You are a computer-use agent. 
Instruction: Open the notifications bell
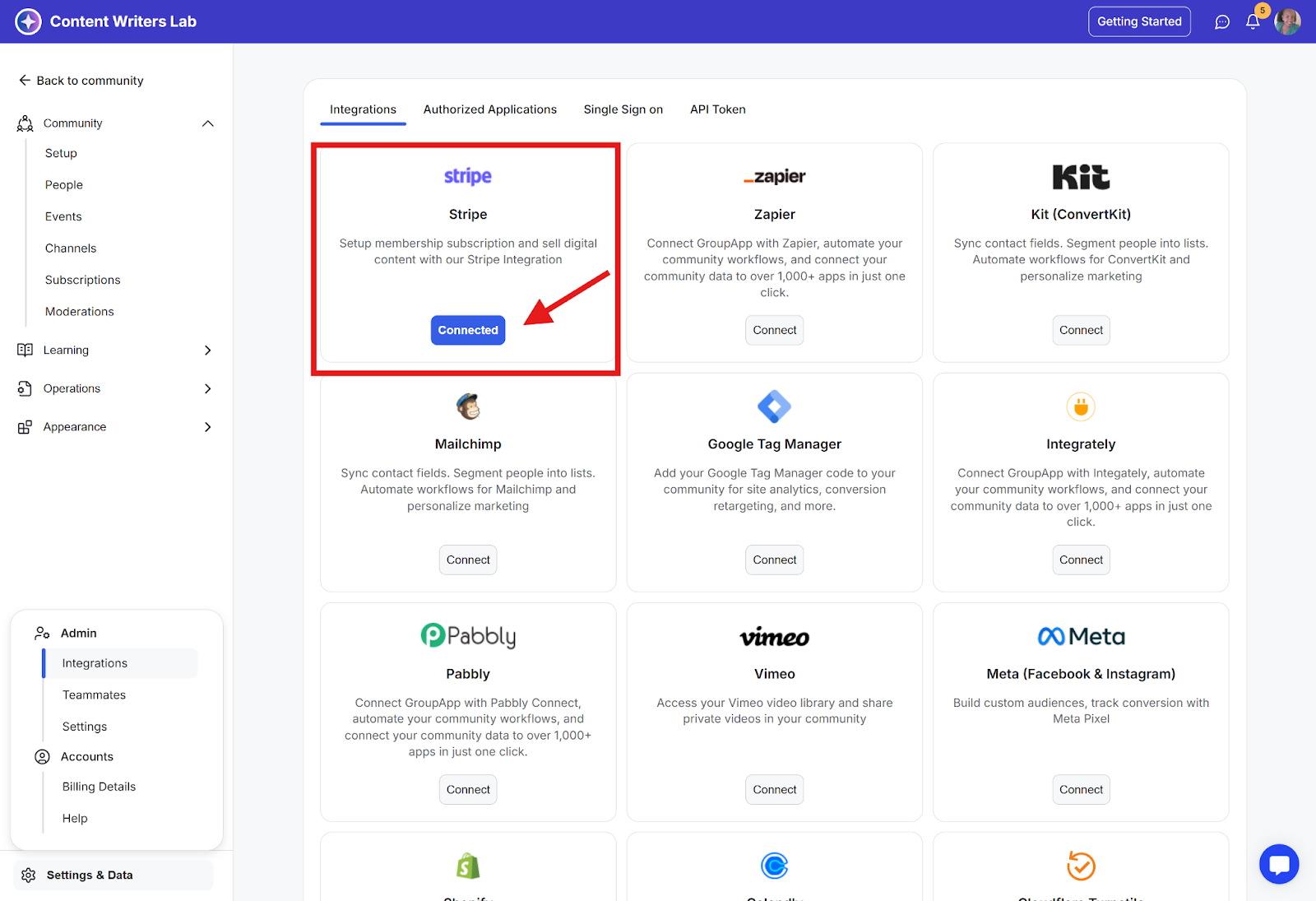[x=1253, y=22]
